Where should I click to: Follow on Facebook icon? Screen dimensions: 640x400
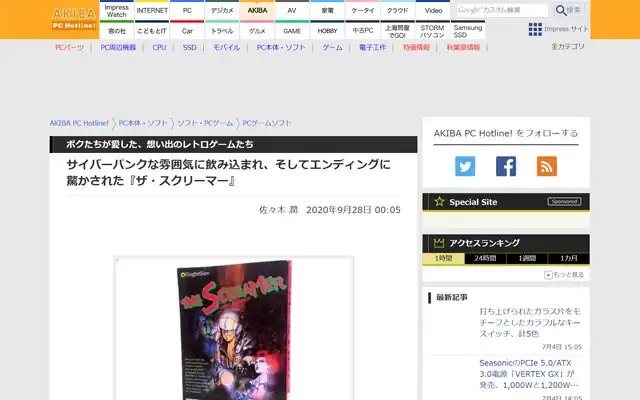tap(506, 166)
